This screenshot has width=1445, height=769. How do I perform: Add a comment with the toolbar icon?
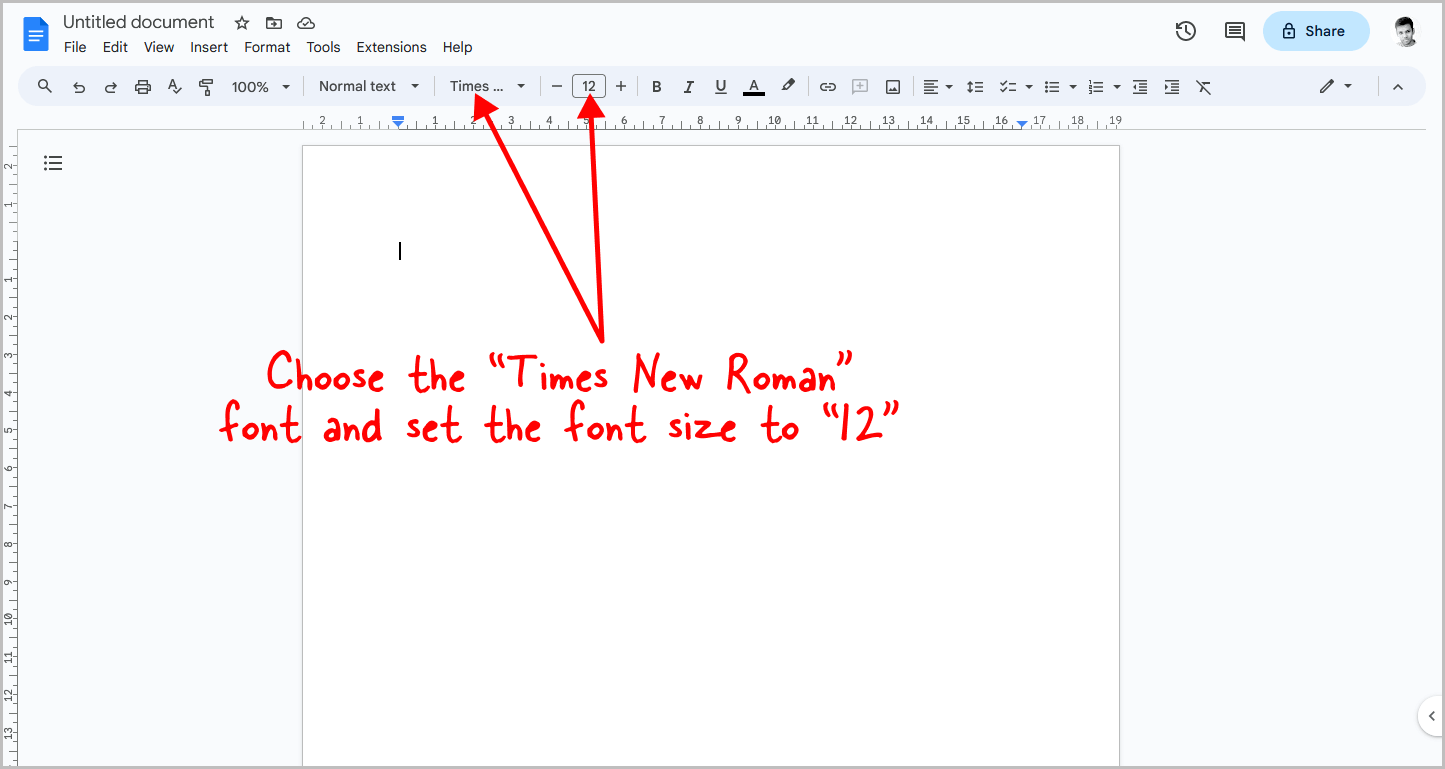click(860, 86)
